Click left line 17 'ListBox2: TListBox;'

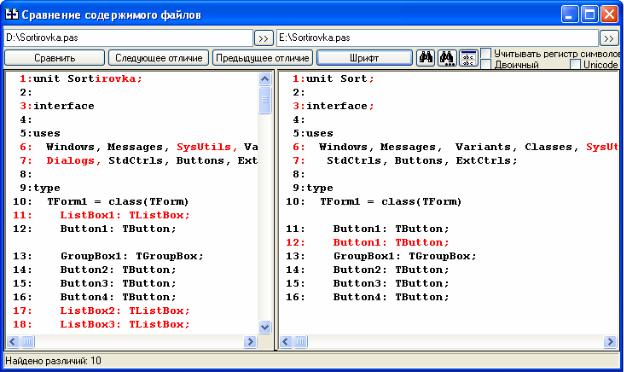(125, 311)
